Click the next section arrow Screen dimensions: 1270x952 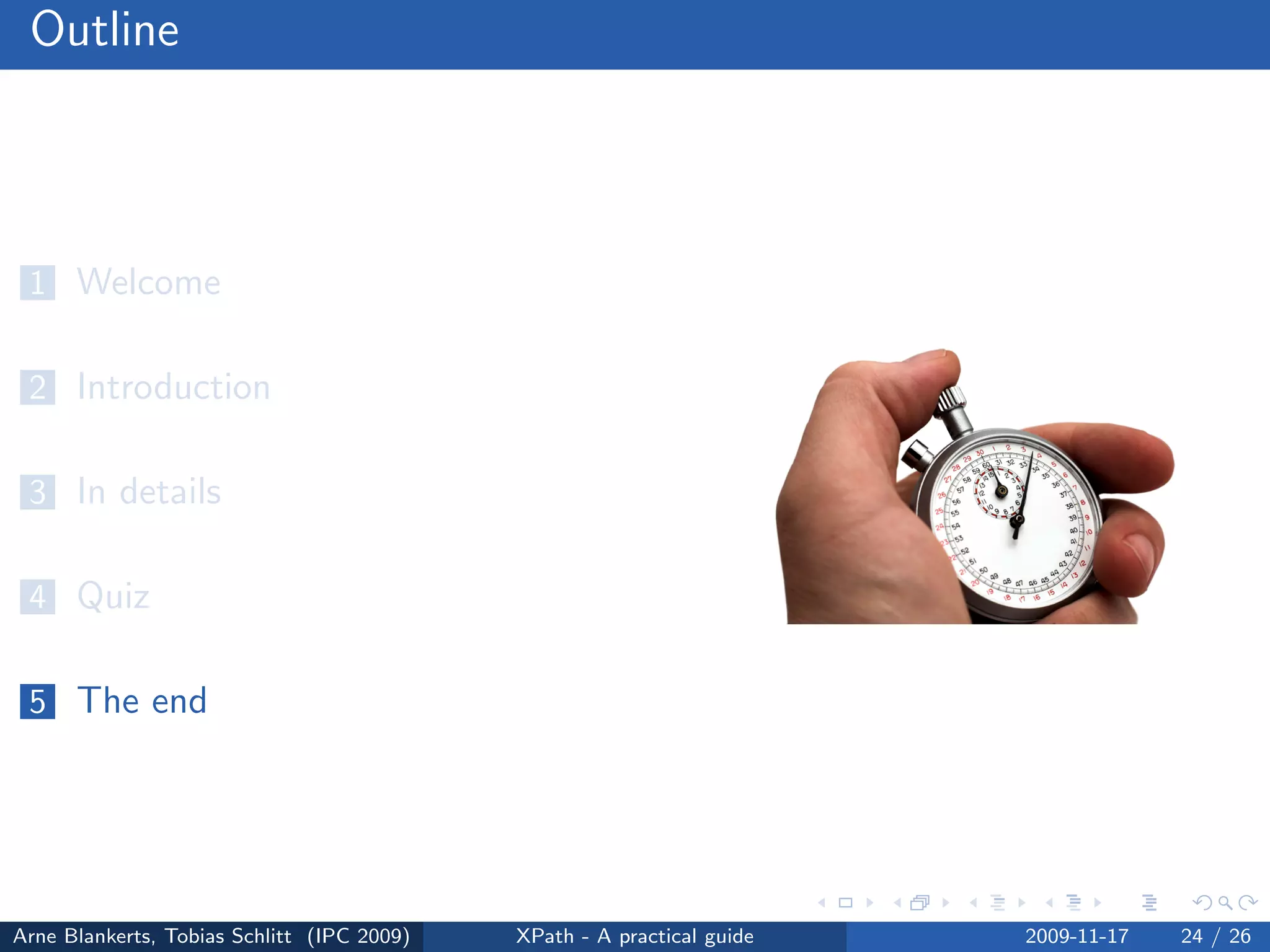pos(1098,903)
